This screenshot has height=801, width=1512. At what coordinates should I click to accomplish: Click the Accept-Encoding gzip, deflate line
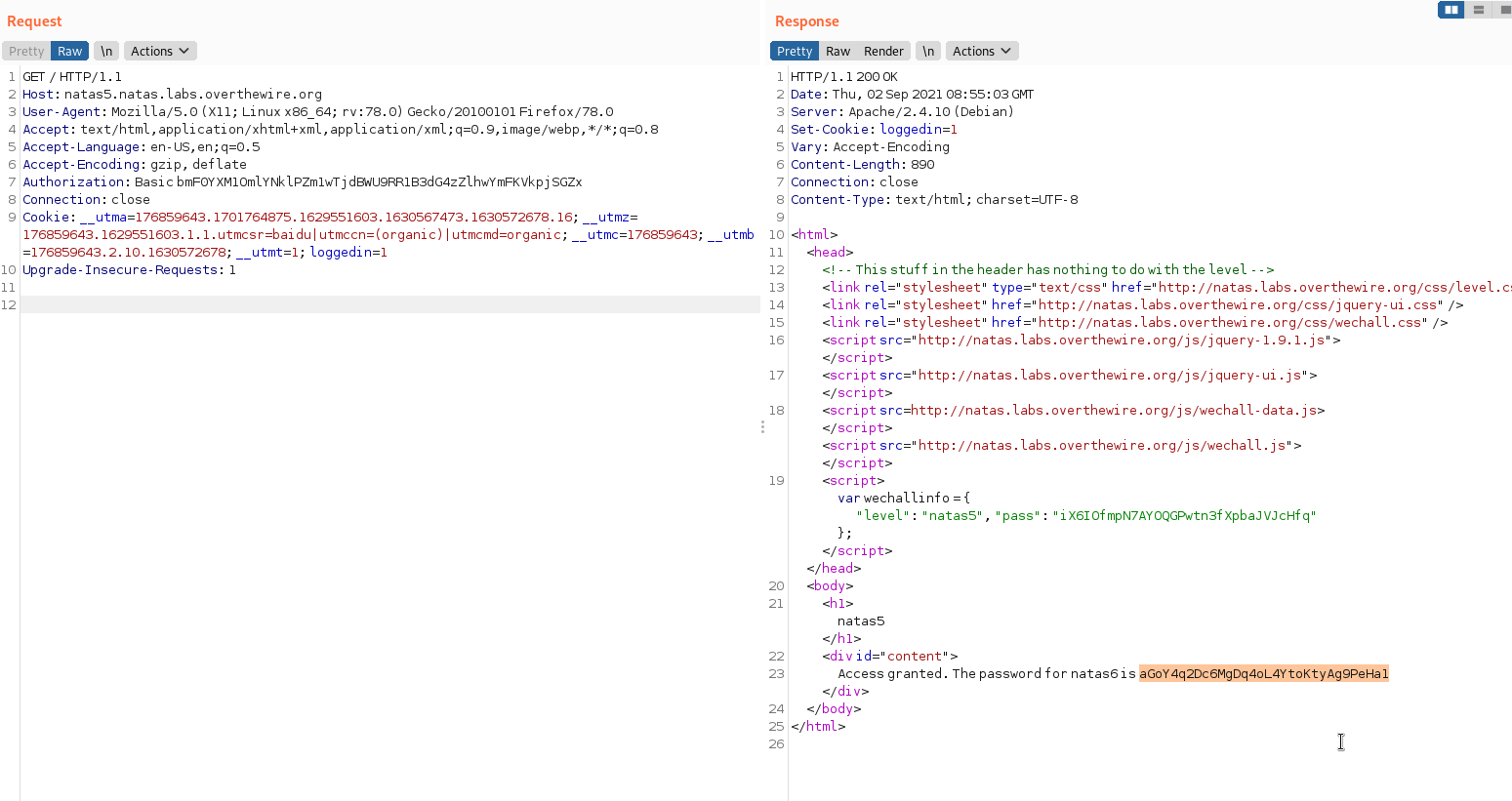click(135, 165)
